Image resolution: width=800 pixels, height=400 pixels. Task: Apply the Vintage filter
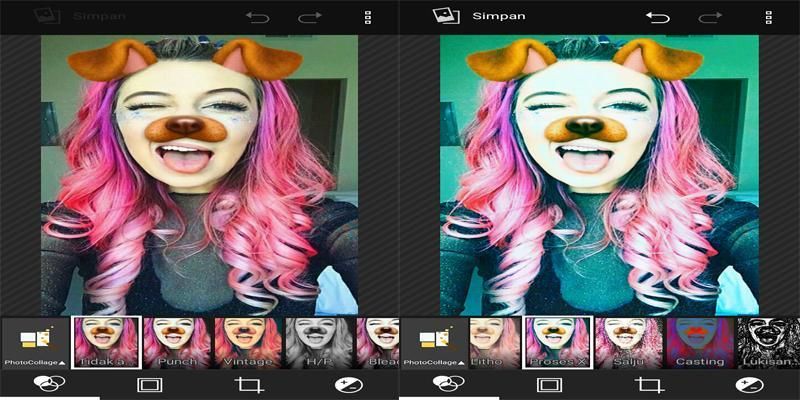tap(247, 343)
